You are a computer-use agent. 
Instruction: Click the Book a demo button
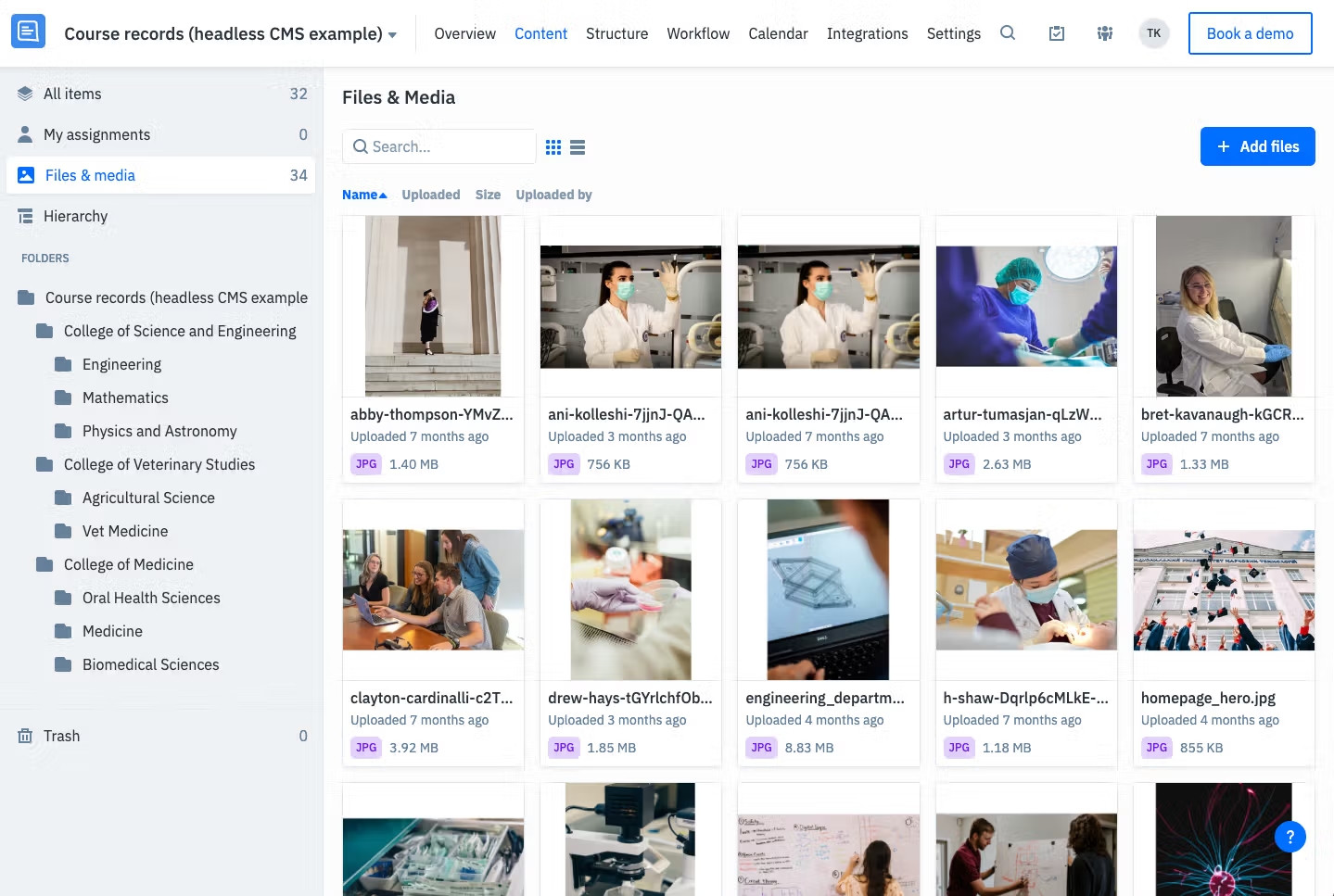coord(1250,32)
